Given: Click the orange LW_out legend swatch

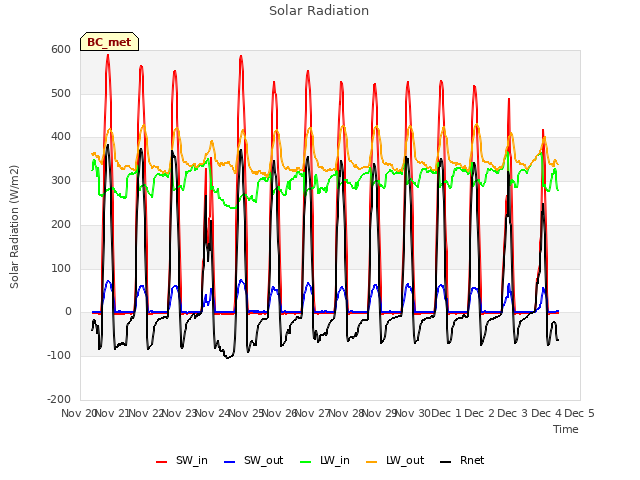Looking at the screenshot, I should point(372,462).
